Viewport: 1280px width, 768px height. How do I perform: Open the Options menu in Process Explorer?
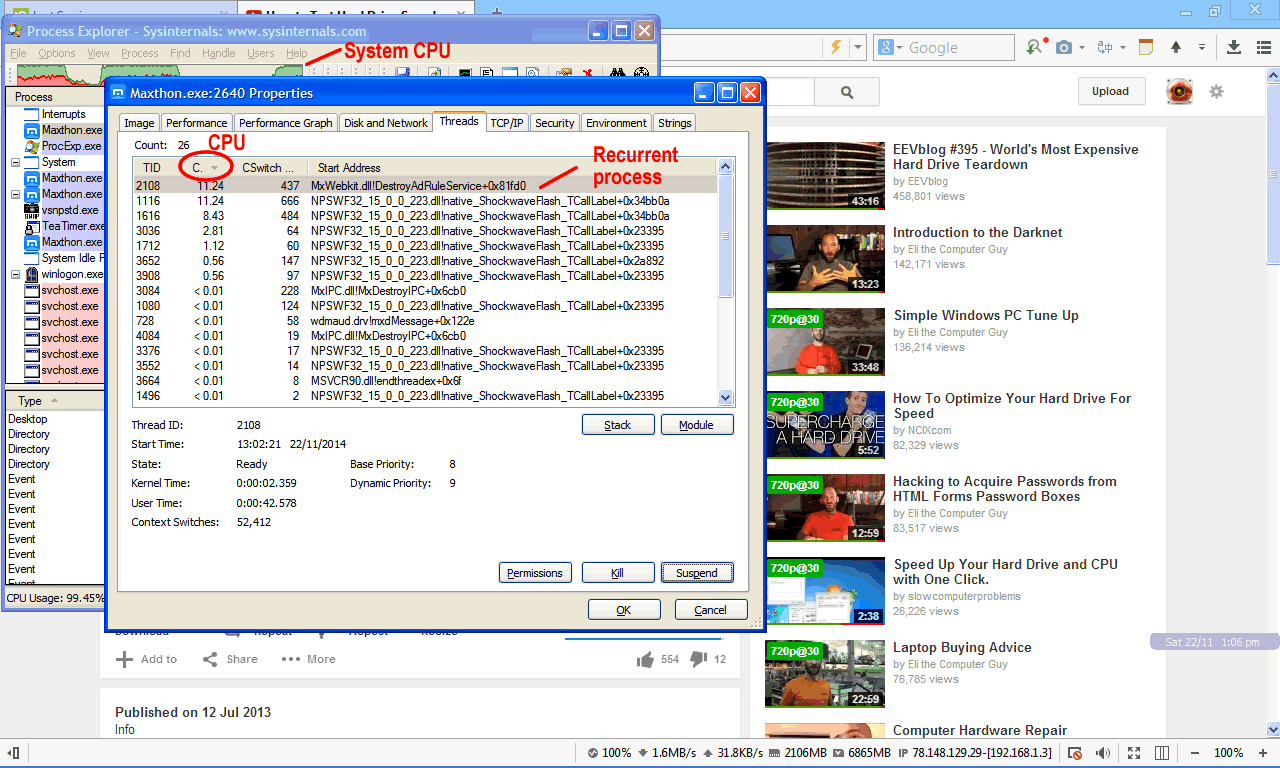point(57,53)
